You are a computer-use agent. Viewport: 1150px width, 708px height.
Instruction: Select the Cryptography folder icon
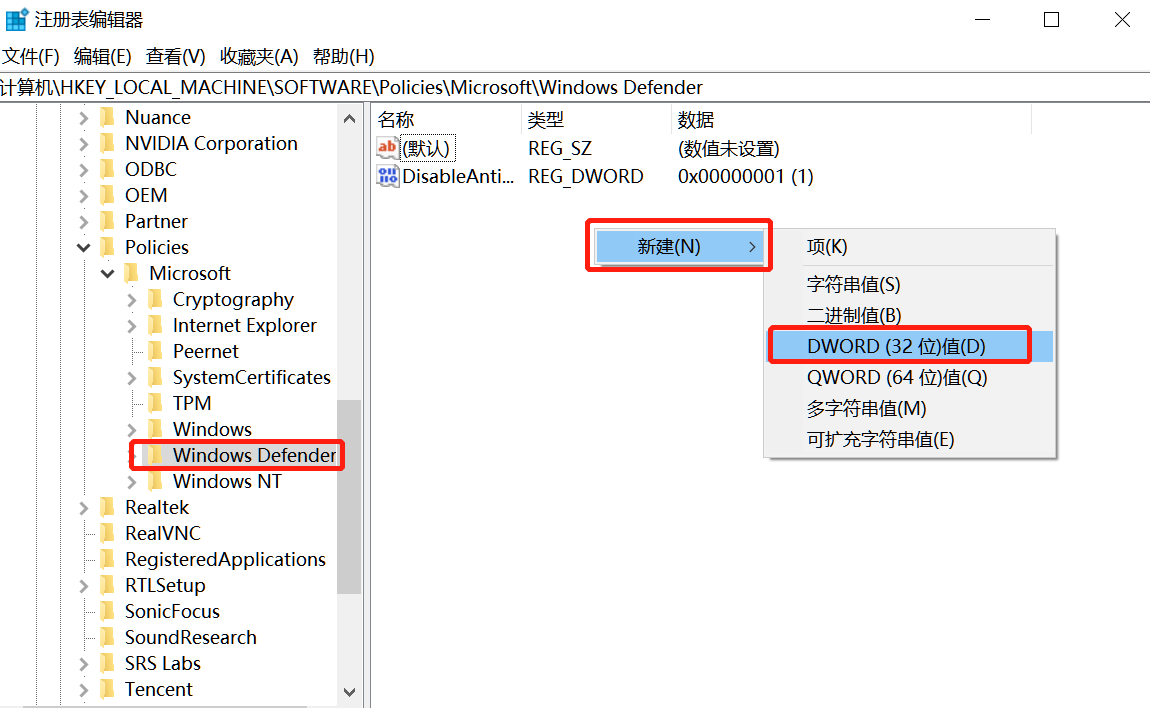click(x=157, y=299)
